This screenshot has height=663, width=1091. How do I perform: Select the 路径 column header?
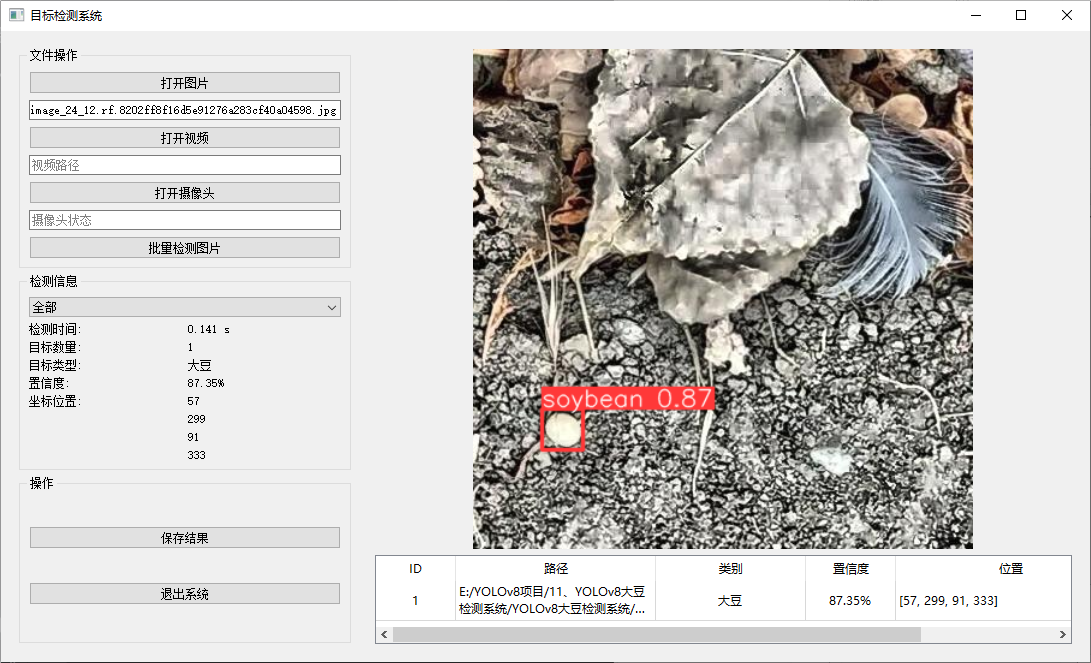tap(555, 568)
